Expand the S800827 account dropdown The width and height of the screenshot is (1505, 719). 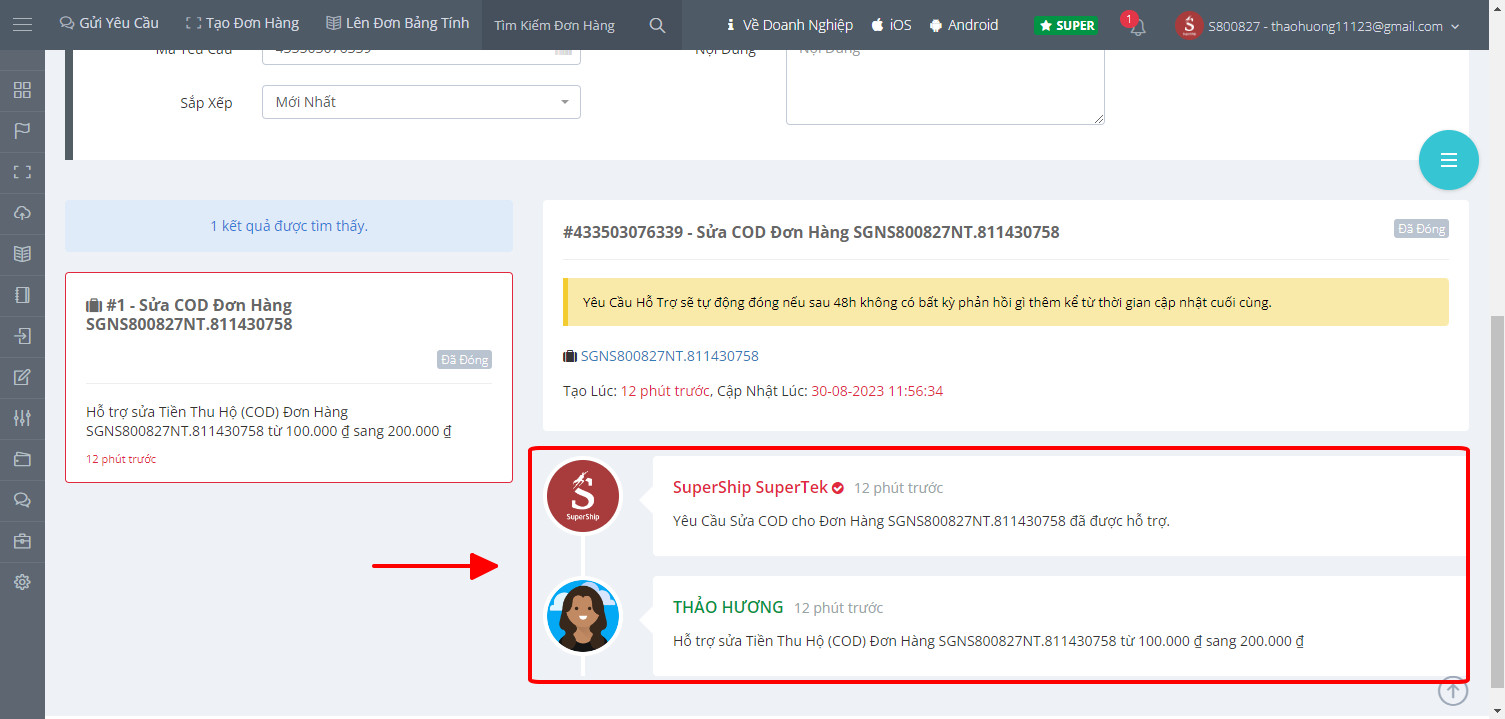pyautogui.click(x=1334, y=27)
